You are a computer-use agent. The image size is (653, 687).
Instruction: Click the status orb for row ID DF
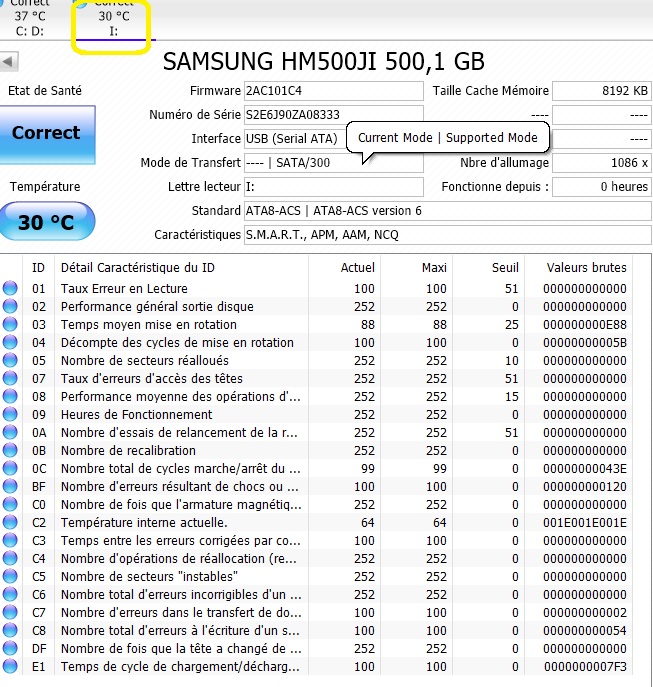(x=10, y=648)
